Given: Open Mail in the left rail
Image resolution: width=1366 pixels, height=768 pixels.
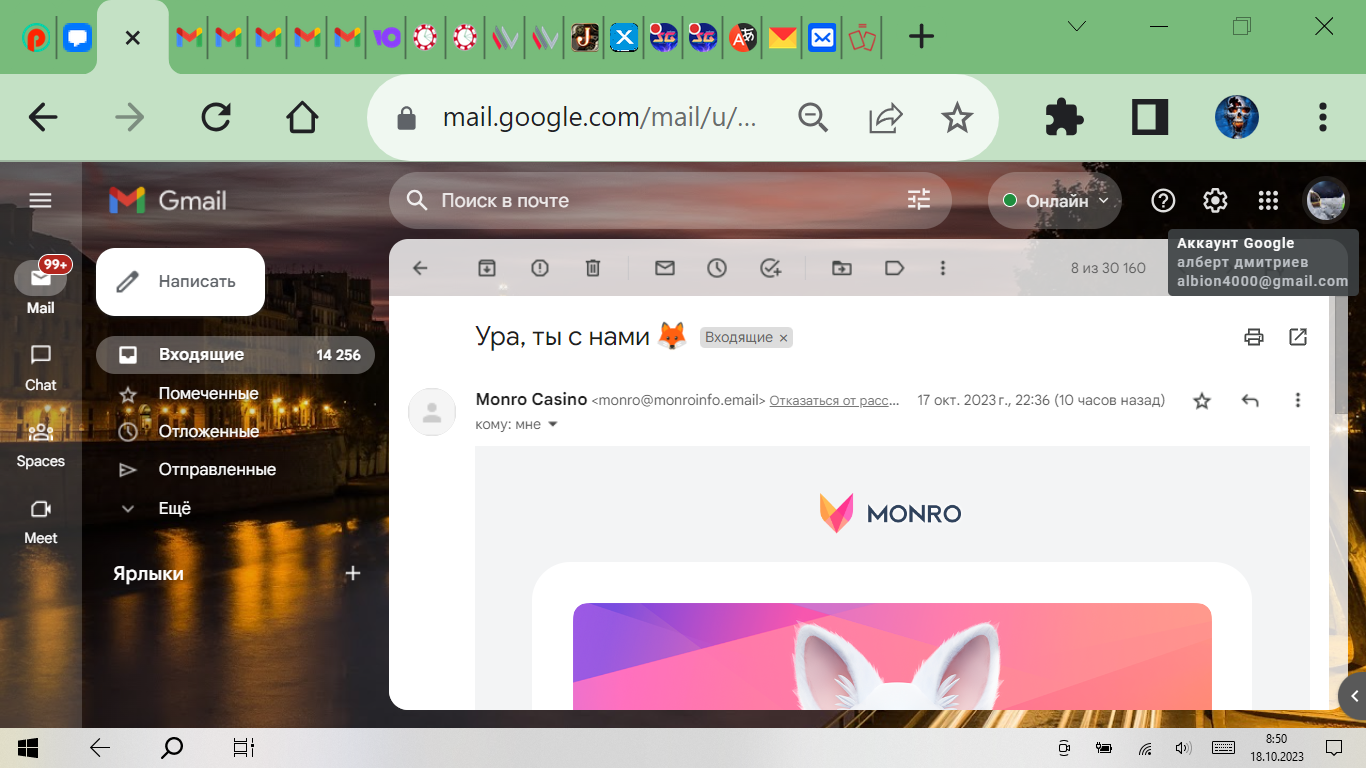Looking at the screenshot, I should (x=41, y=288).
